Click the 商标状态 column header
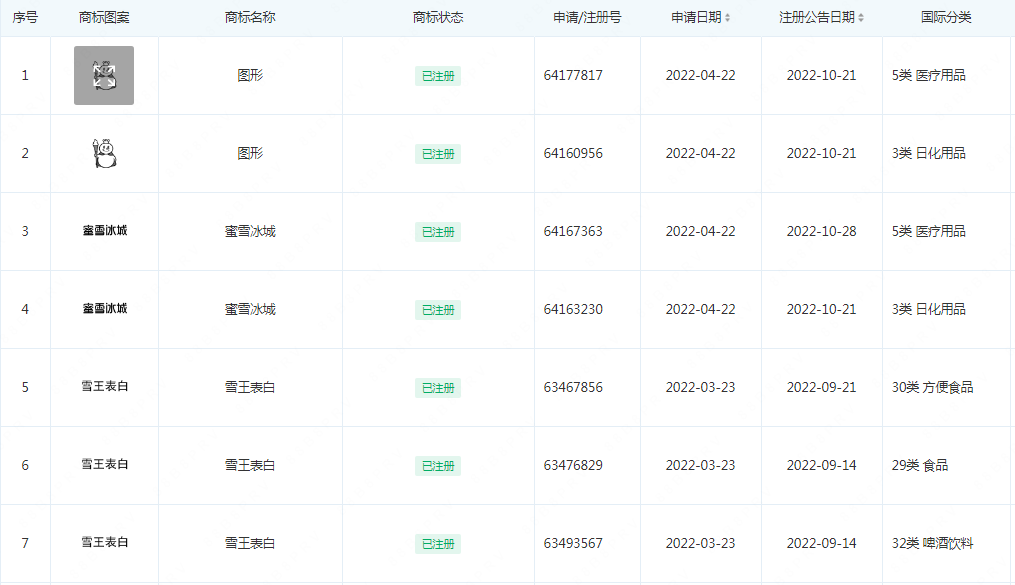This screenshot has width=1015, height=585. tap(438, 17)
